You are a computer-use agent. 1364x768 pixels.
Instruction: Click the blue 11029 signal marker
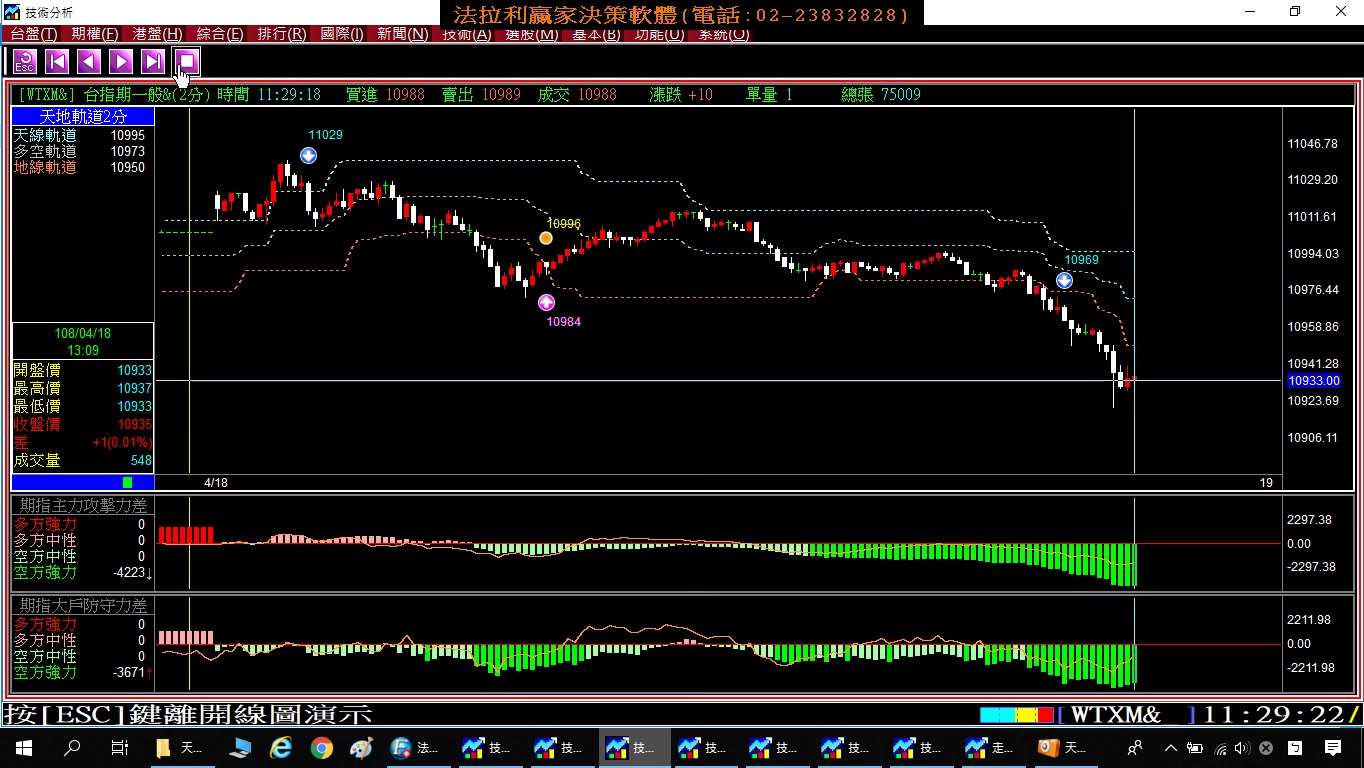coord(309,155)
